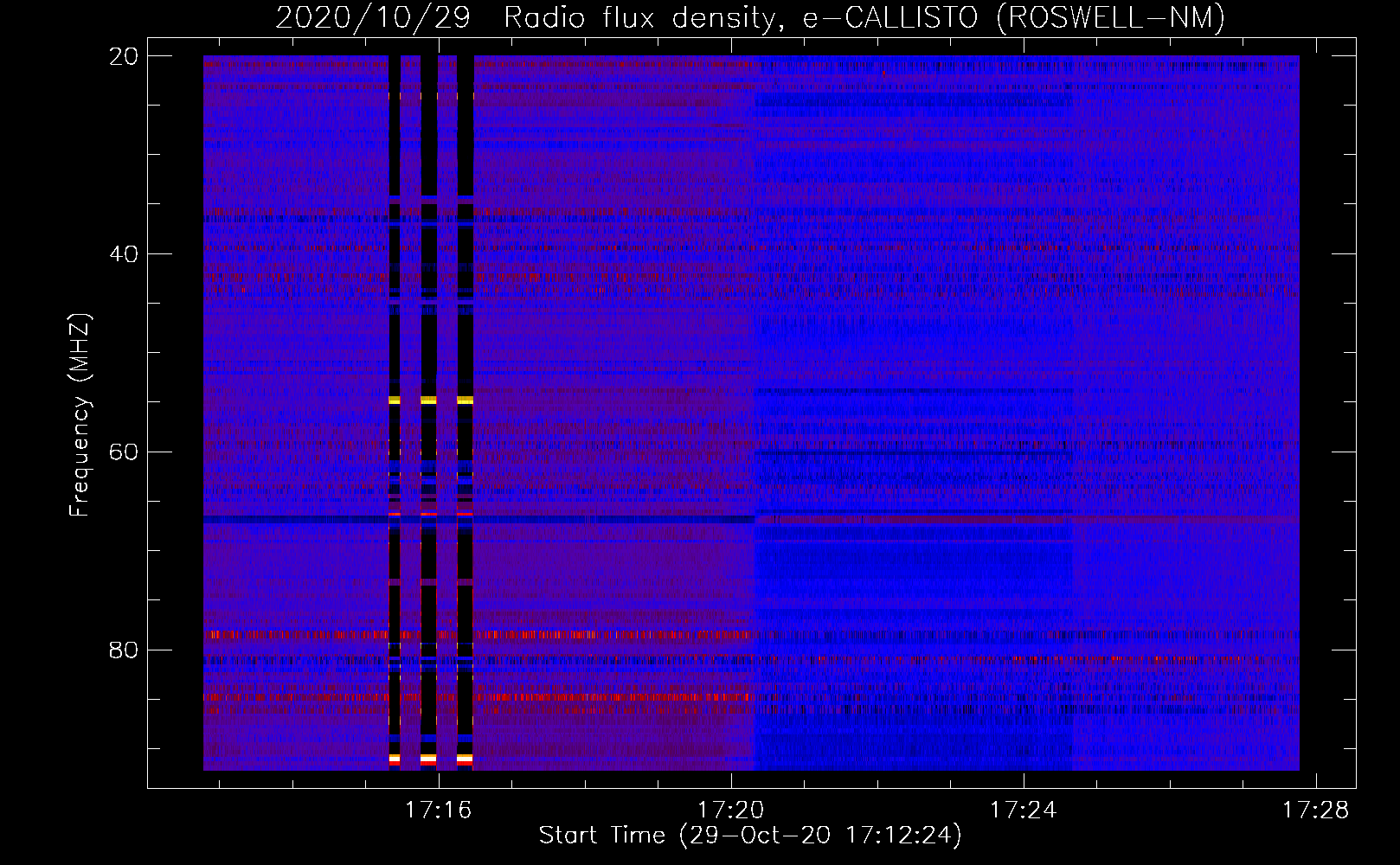Click the "Start Time (29-Oct-20 17:12:24)" x-axis label
The height and width of the screenshot is (865, 1400).
coord(750,836)
